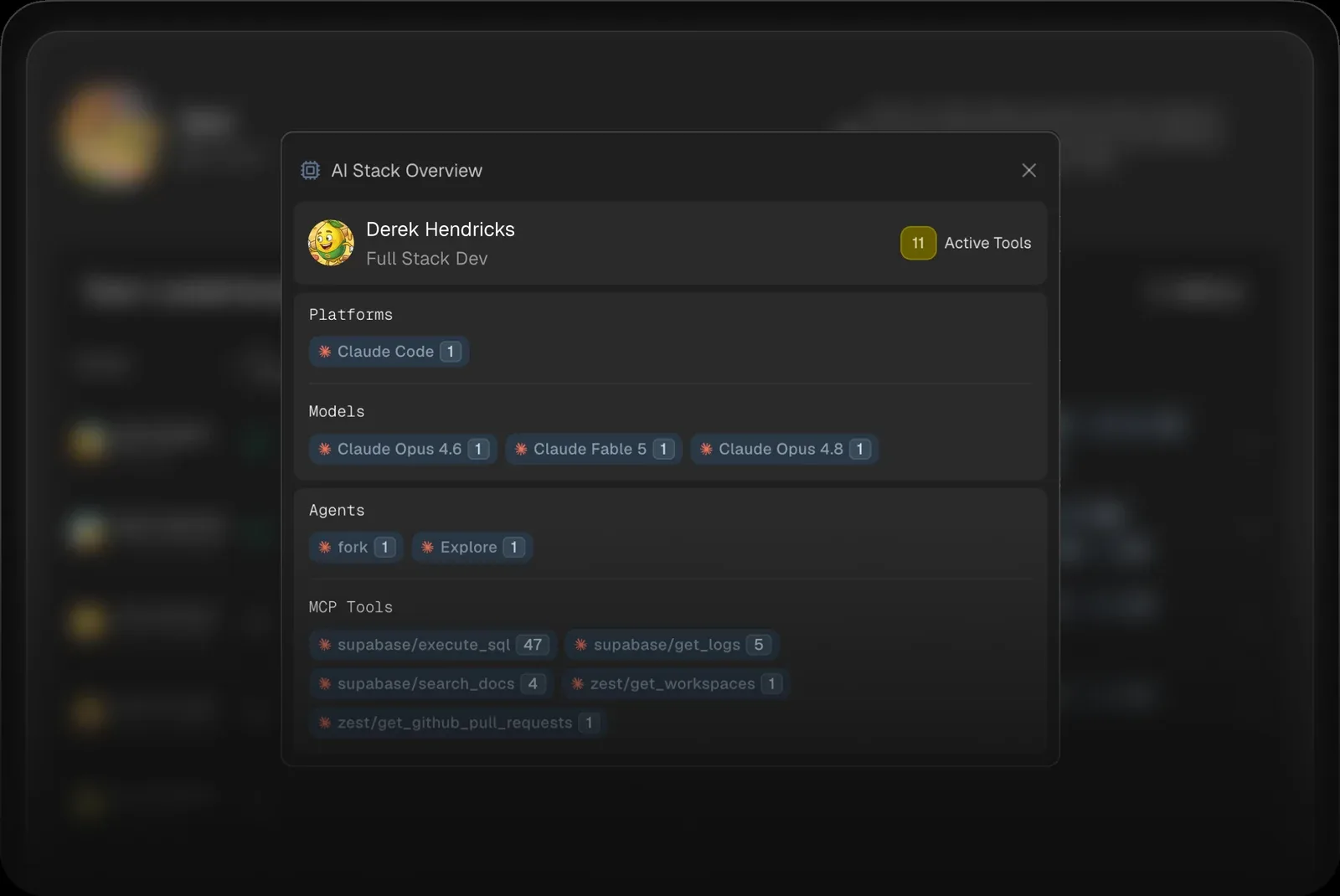Select the zest/get_workspaces tool chip
This screenshot has width=1340, height=896.
pyautogui.click(x=676, y=683)
